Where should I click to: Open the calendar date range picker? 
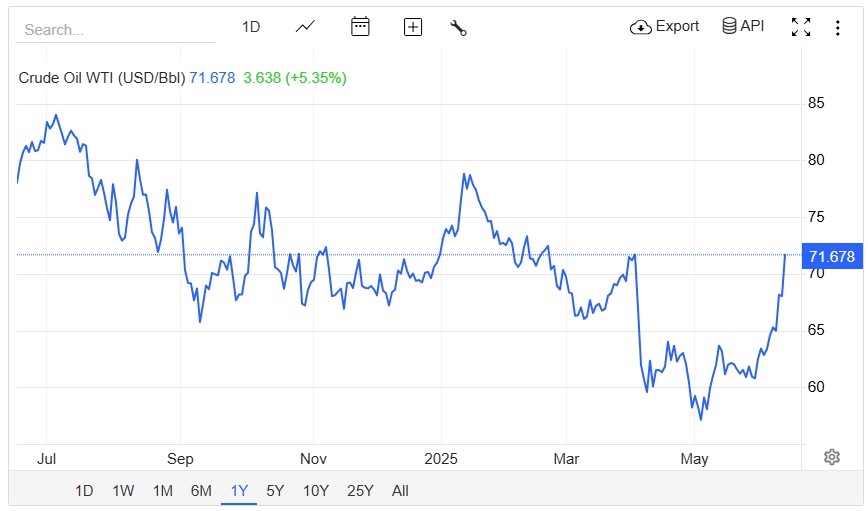pos(360,27)
